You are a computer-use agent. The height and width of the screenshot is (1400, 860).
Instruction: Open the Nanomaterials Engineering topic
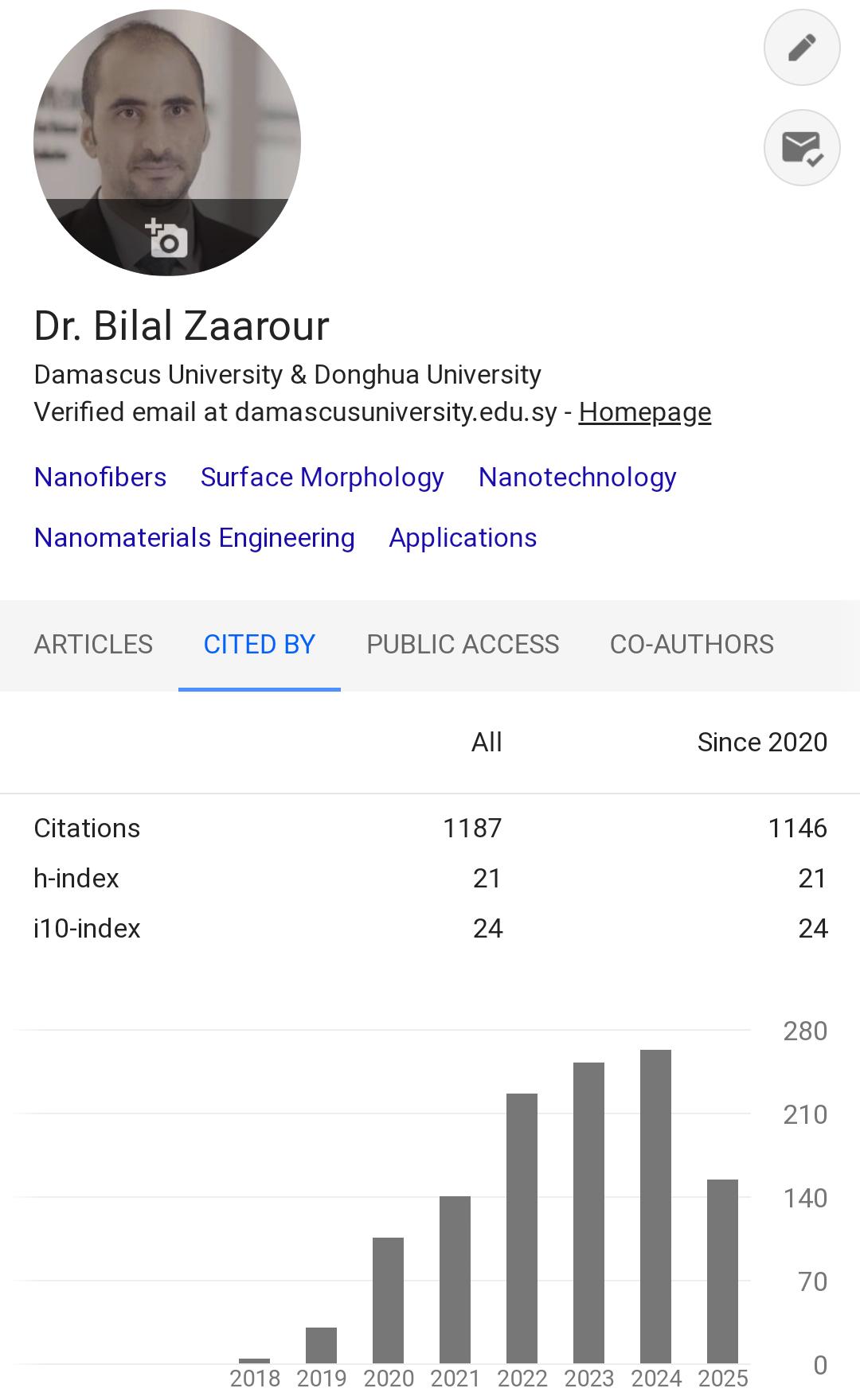[x=194, y=538]
